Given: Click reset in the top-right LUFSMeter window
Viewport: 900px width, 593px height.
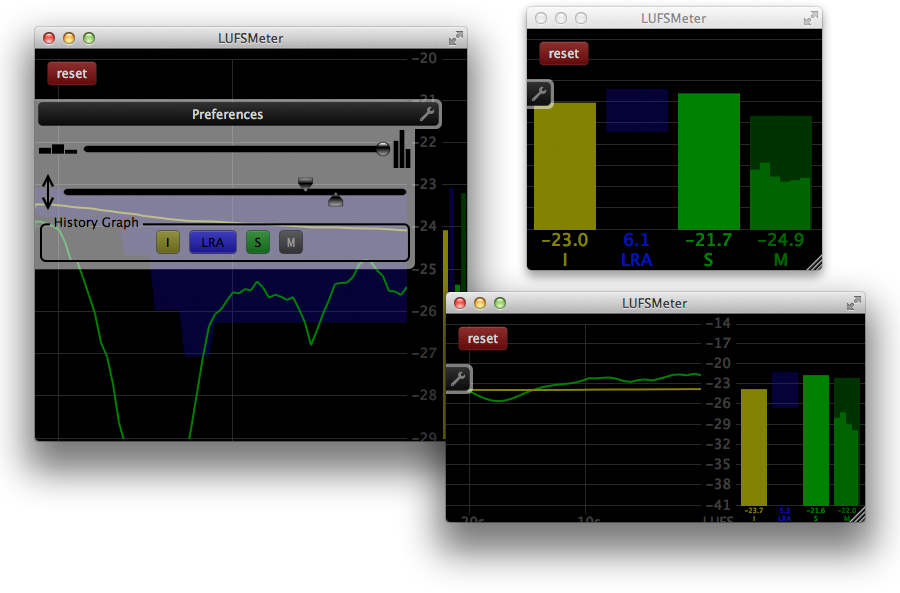Looking at the screenshot, I should pos(564,53).
